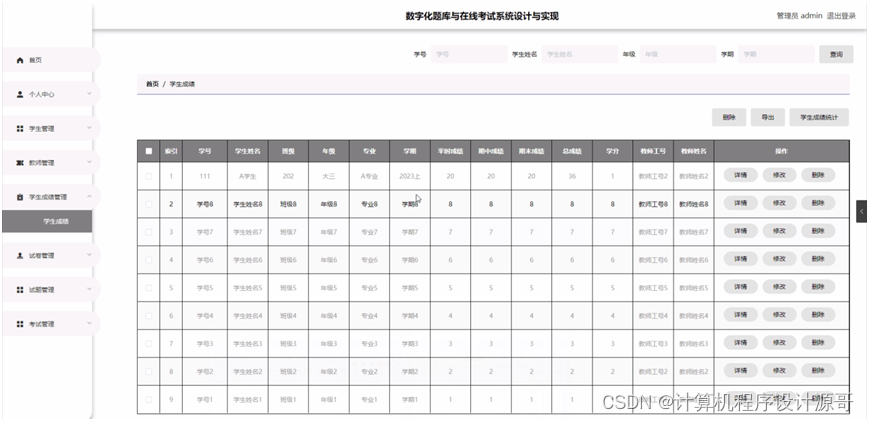Expand the 考试管理 menu chevron

tap(89, 324)
